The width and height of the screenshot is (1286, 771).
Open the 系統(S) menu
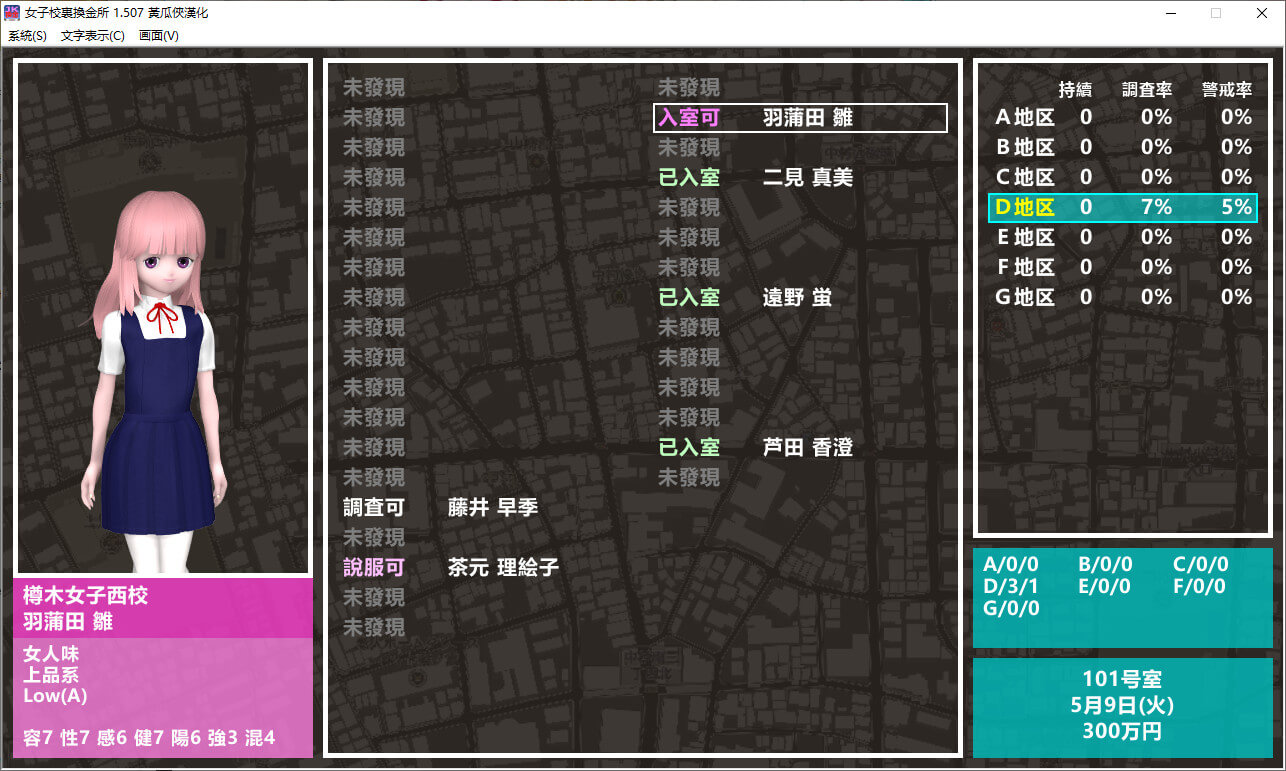[27, 36]
